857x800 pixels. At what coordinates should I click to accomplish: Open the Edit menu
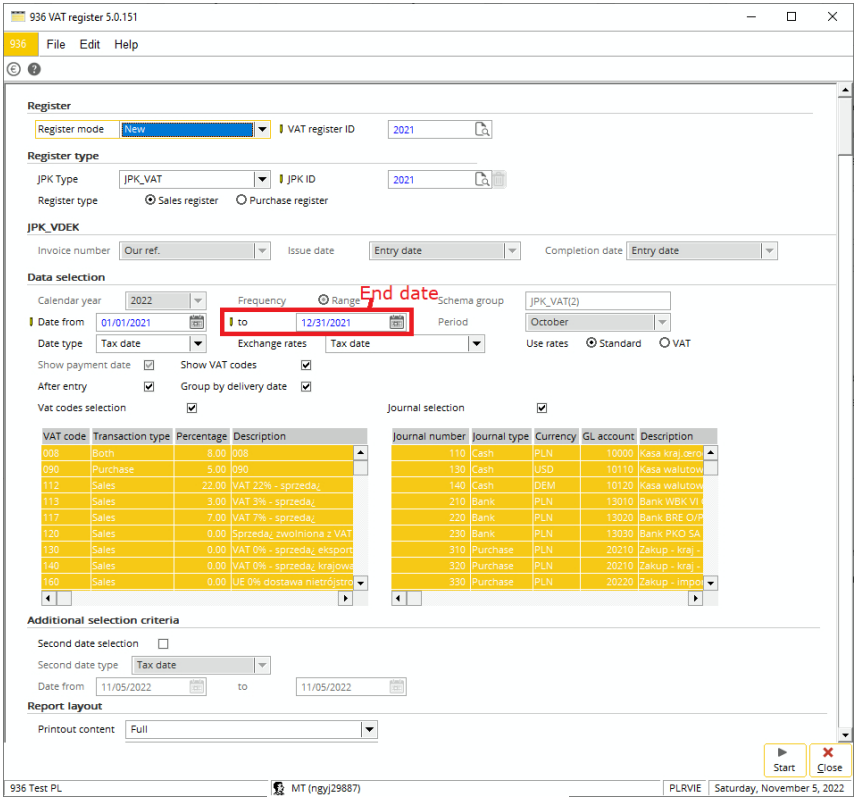click(x=90, y=44)
